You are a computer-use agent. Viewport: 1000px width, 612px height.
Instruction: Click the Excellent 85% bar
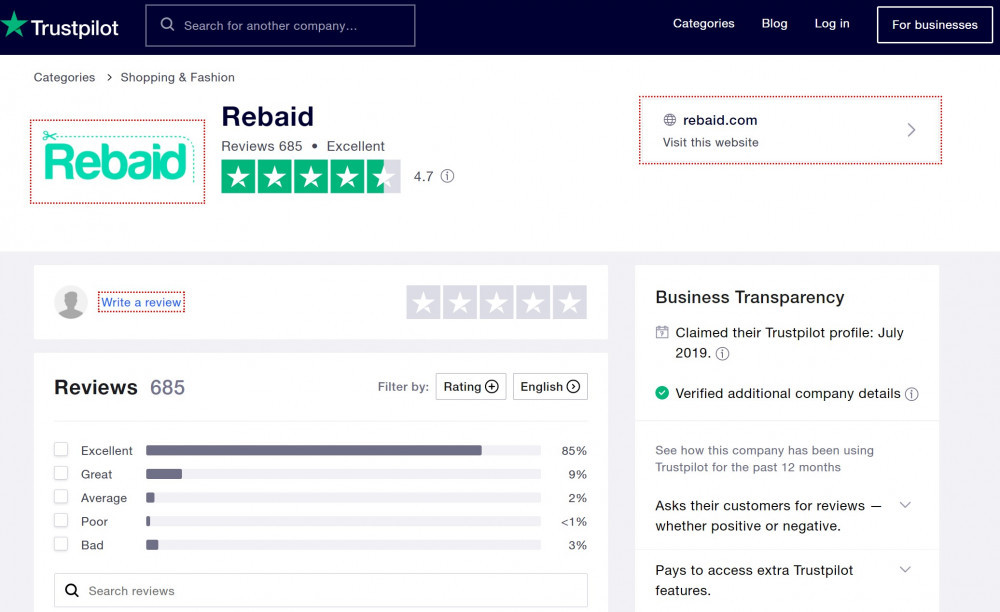(343, 450)
